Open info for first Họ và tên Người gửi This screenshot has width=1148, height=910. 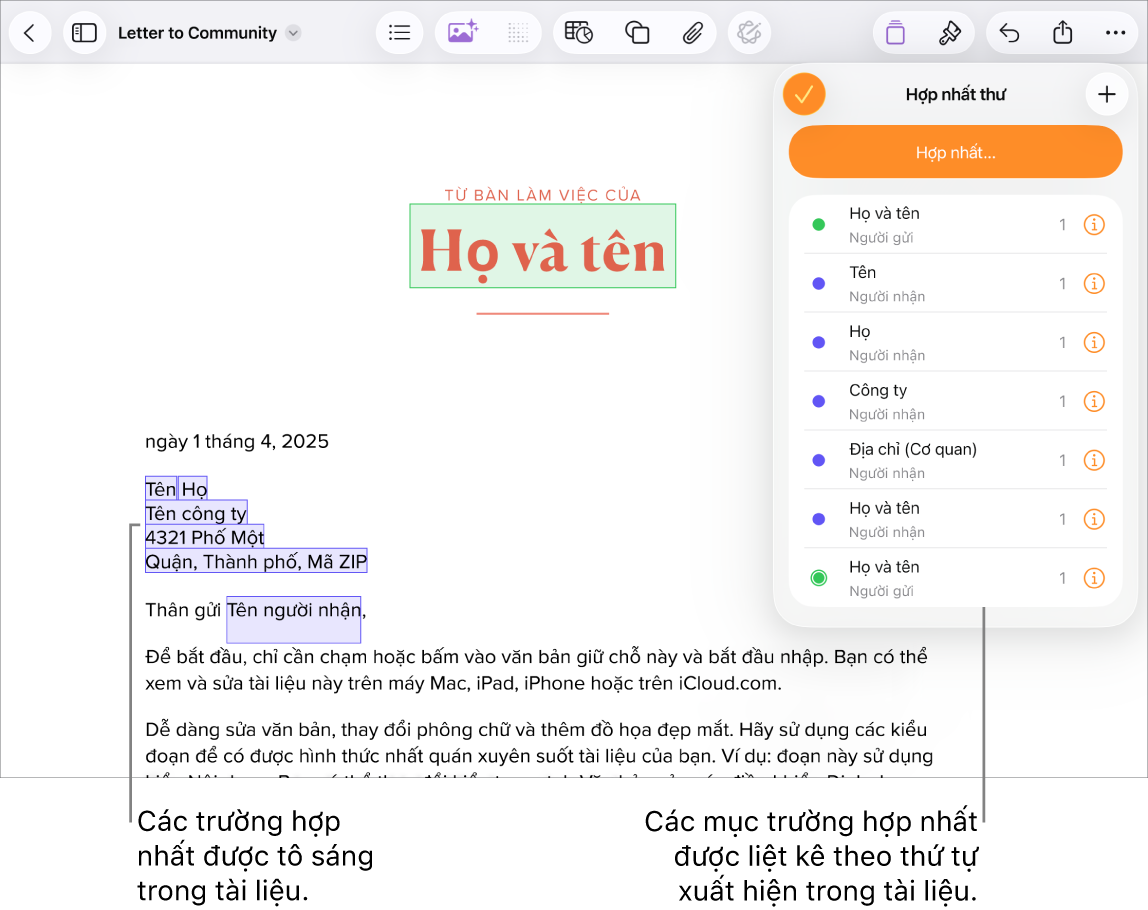(1094, 225)
